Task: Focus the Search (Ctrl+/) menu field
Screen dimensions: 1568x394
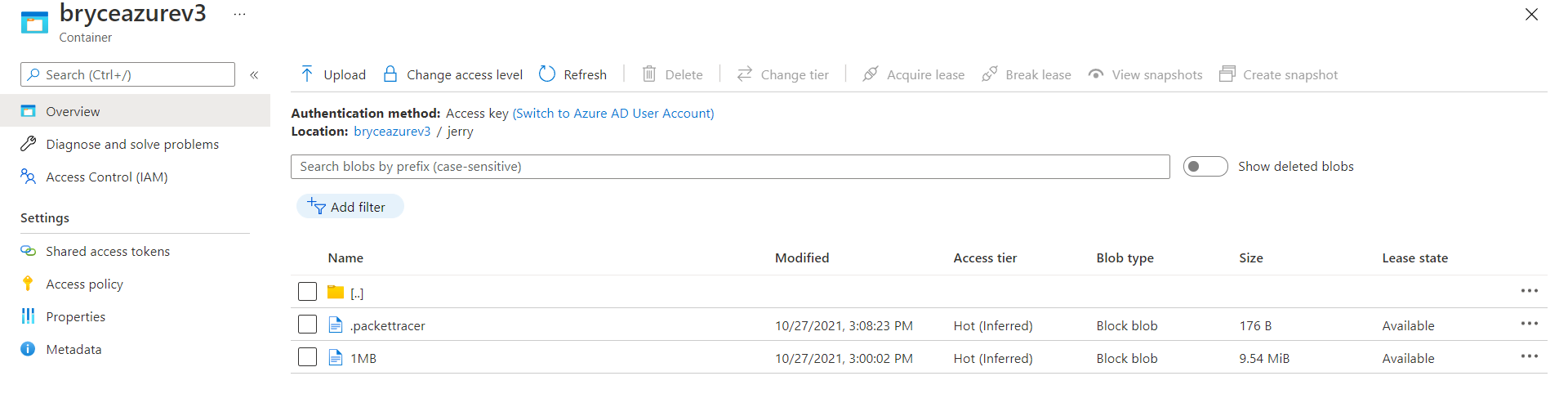Action: [127, 74]
